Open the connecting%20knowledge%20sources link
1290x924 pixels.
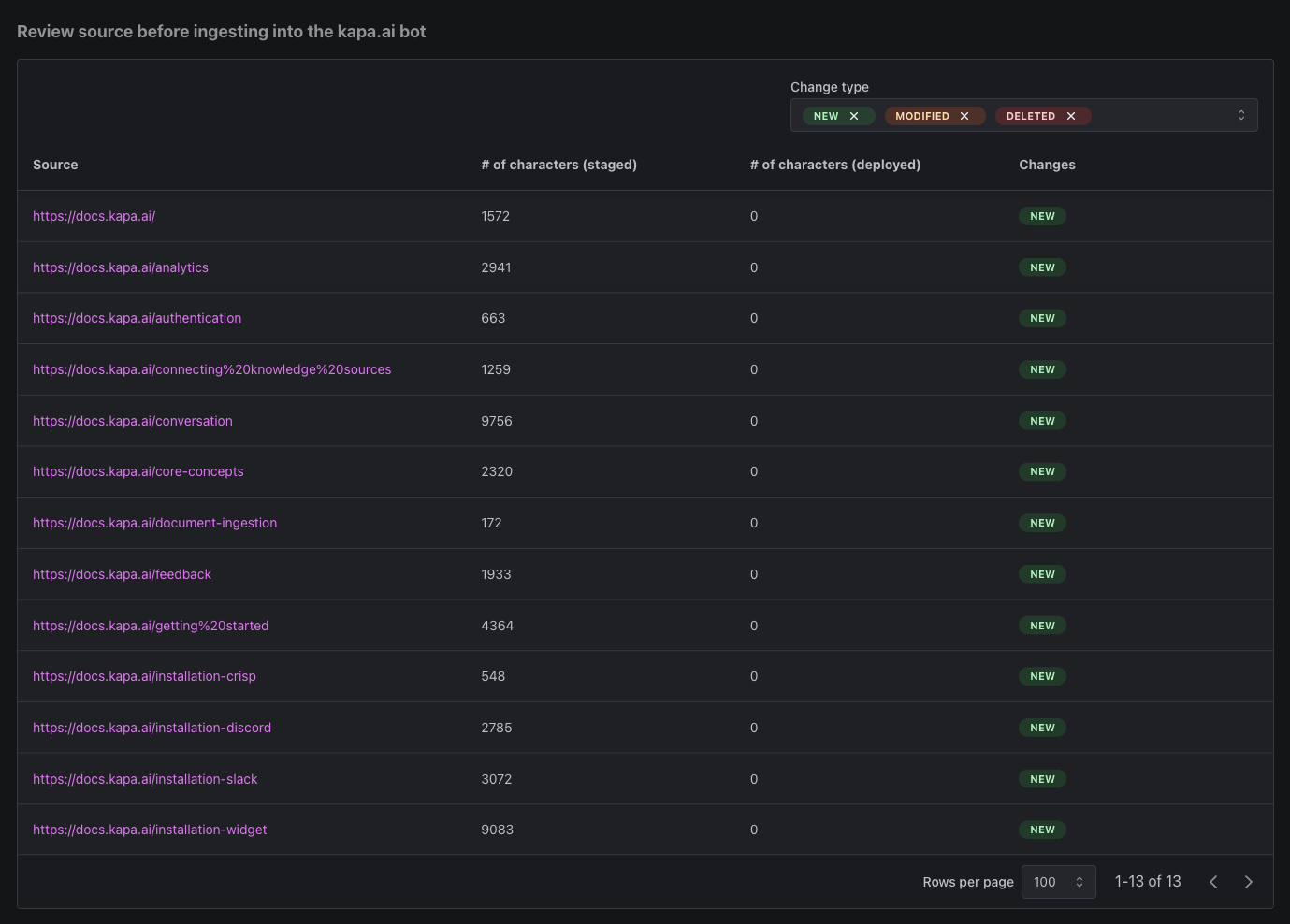click(x=212, y=369)
